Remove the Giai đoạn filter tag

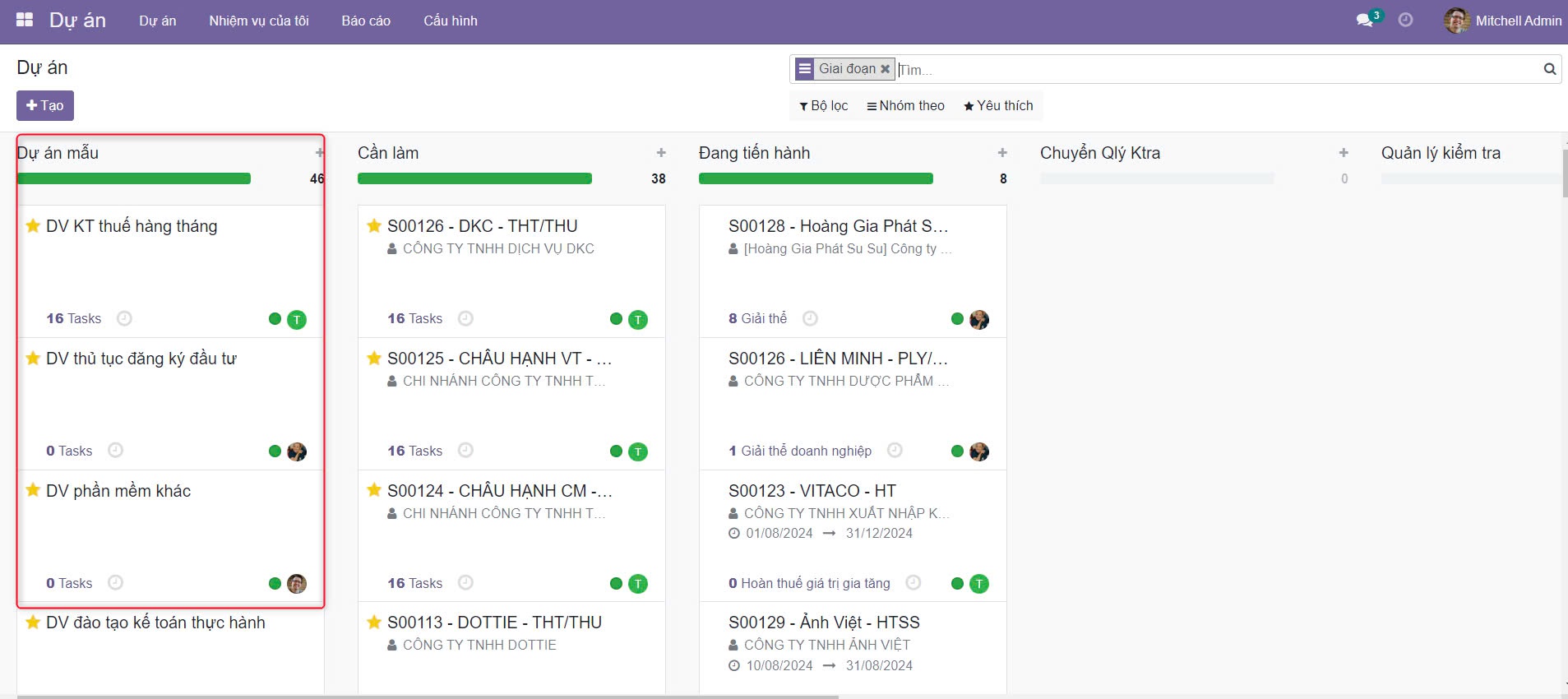click(x=886, y=69)
